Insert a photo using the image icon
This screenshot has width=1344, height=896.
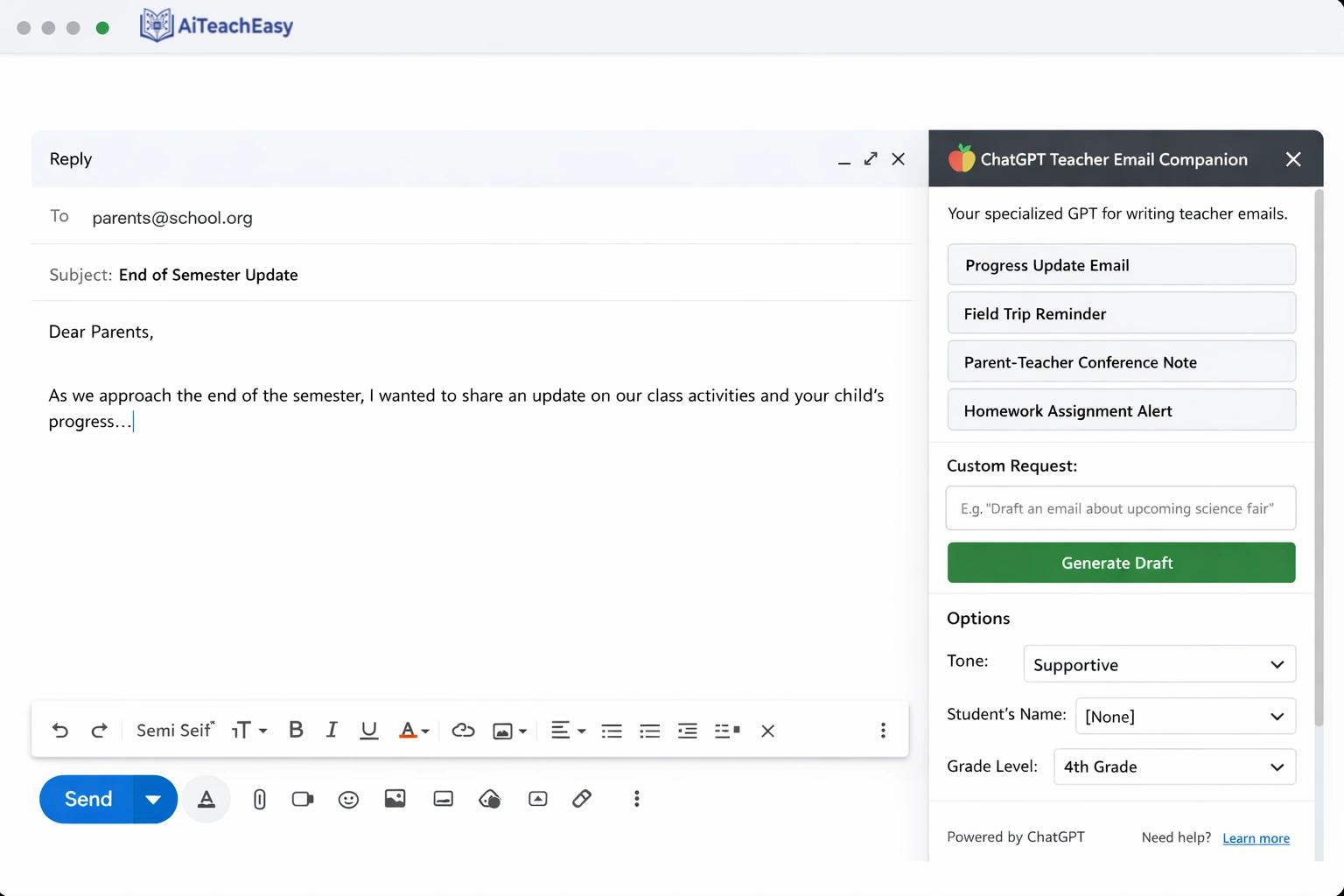click(395, 799)
